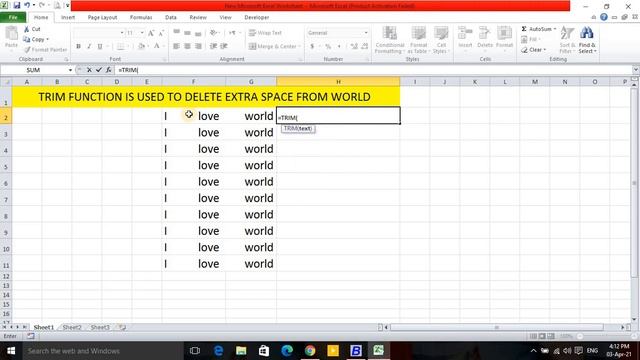
Task: Open the font color A
Action: tap(157, 47)
